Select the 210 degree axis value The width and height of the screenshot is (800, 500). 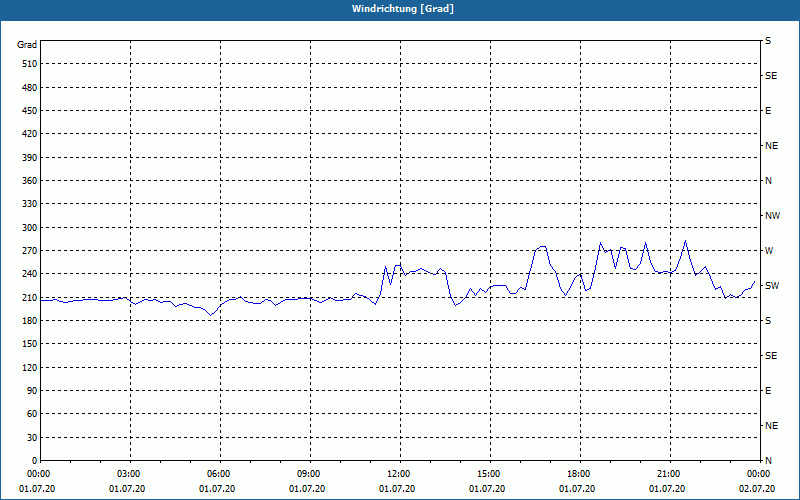click(29, 297)
